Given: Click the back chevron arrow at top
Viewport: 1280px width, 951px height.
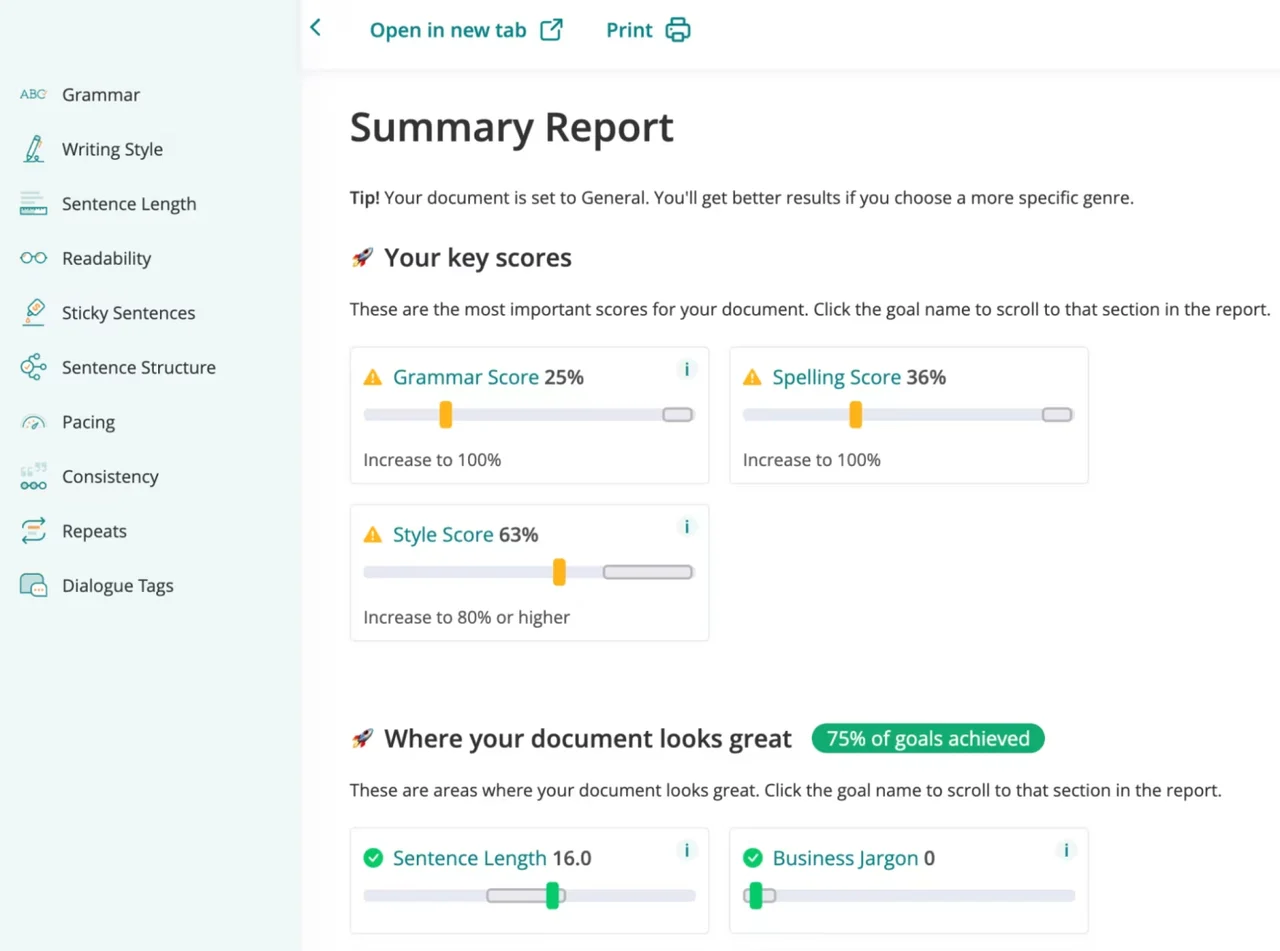Looking at the screenshot, I should pos(315,28).
